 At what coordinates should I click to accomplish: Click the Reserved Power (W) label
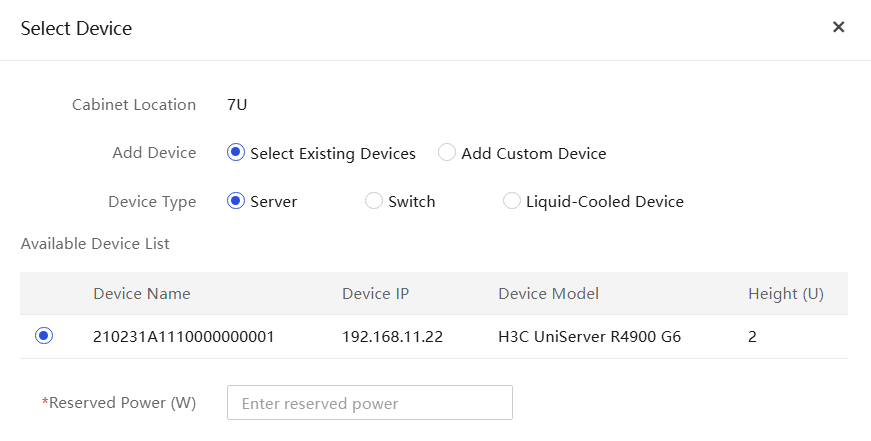pos(119,403)
